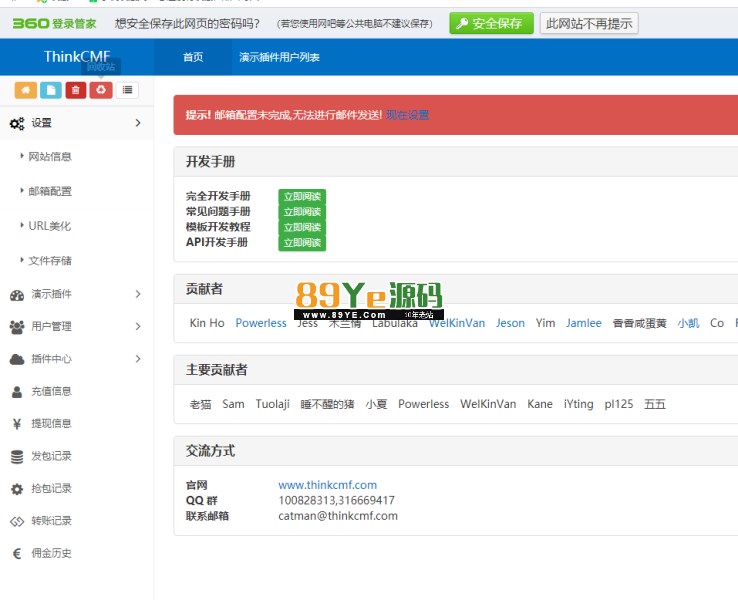Image resolution: width=738 pixels, height=600 pixels.
Task: Open the 邮箱配置 submenu item
Action: [50, 192]
